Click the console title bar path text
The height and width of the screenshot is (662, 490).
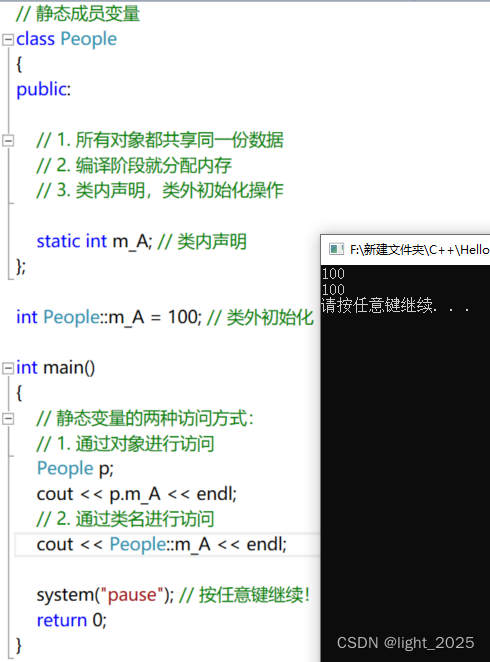(x=420, y=250)
